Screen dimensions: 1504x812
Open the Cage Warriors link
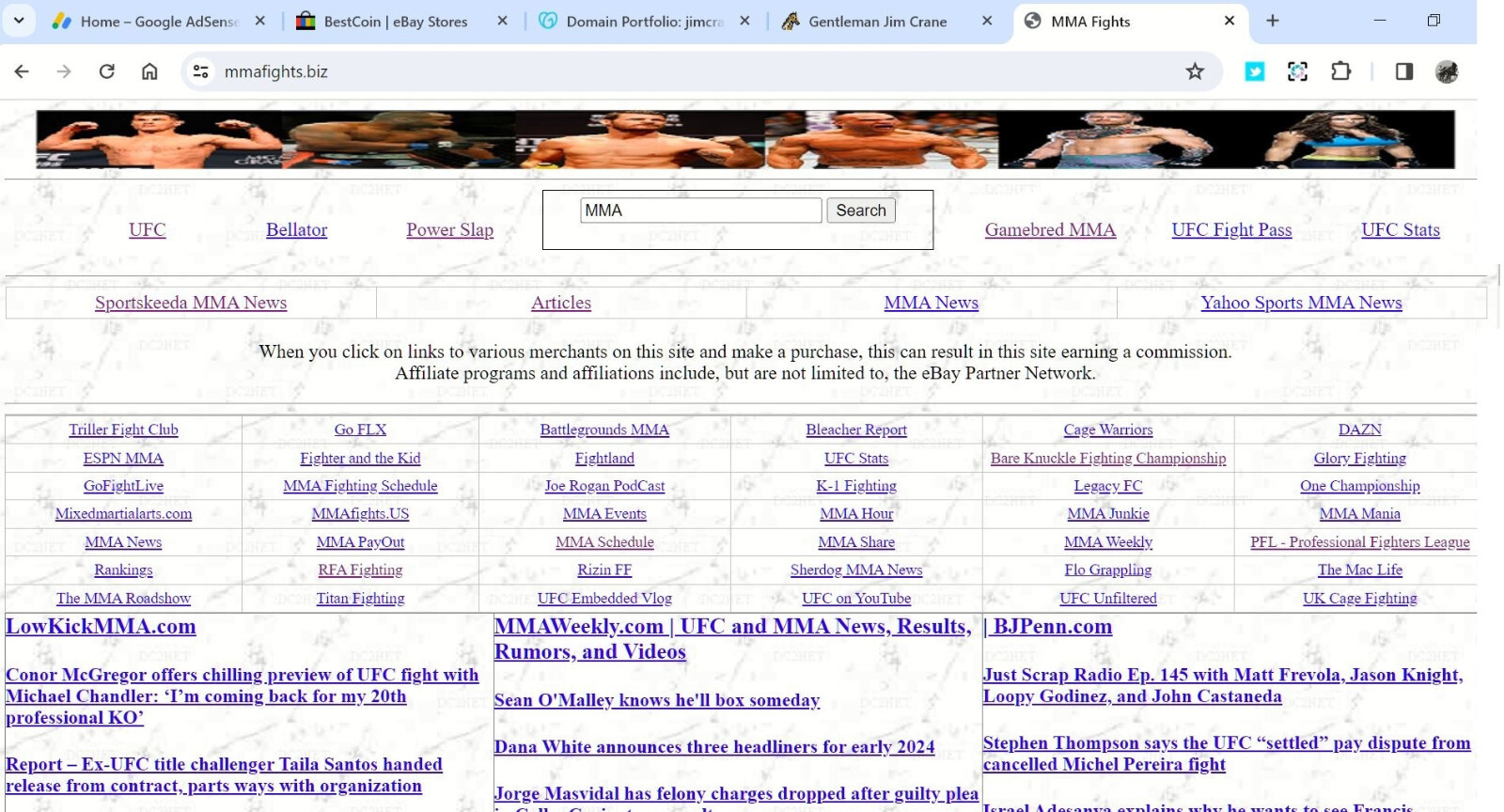(1108, 429)
